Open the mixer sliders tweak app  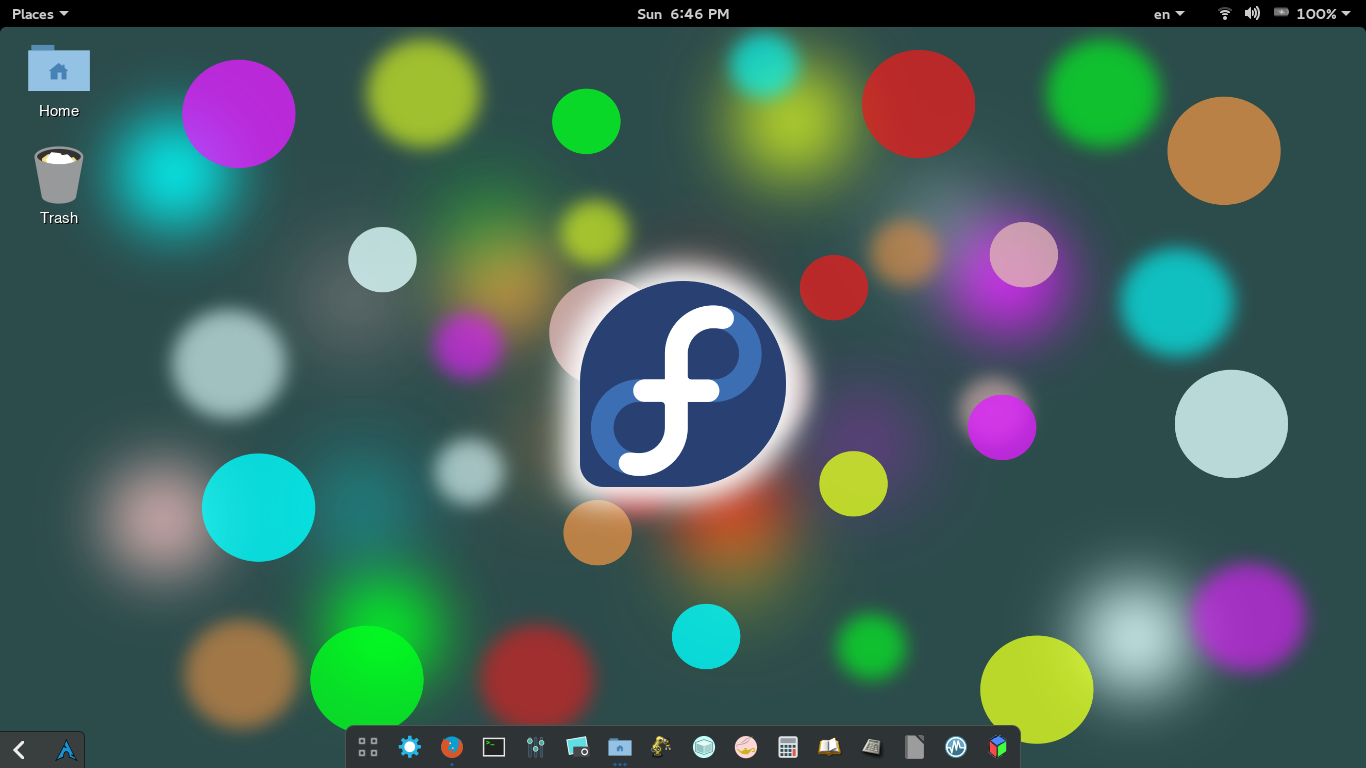pyautogui.click(x=536, y=747)
